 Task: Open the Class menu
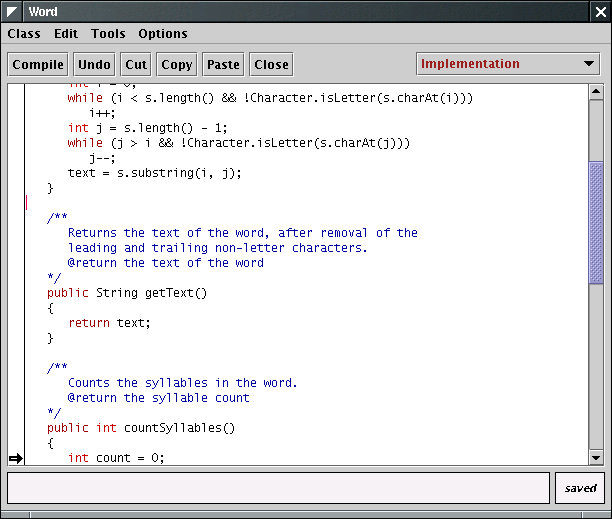24,33
